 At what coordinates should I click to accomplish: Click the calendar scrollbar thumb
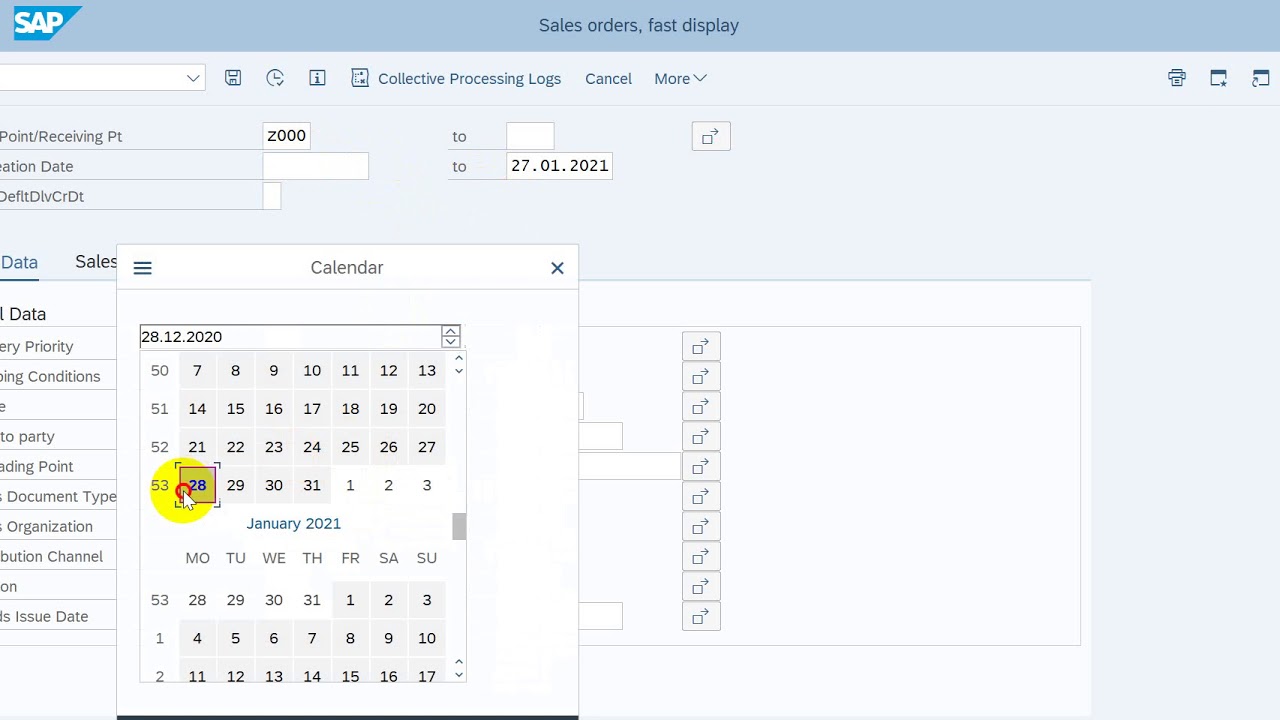pyautogui.click(x=459, y=527)
